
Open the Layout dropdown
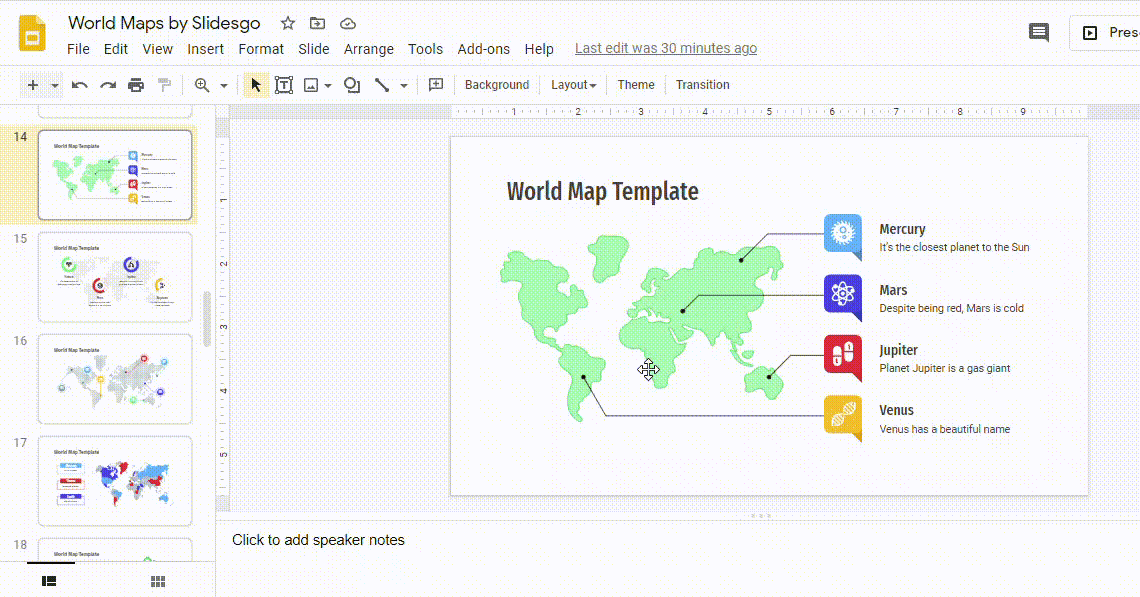[x=573, y=85]
